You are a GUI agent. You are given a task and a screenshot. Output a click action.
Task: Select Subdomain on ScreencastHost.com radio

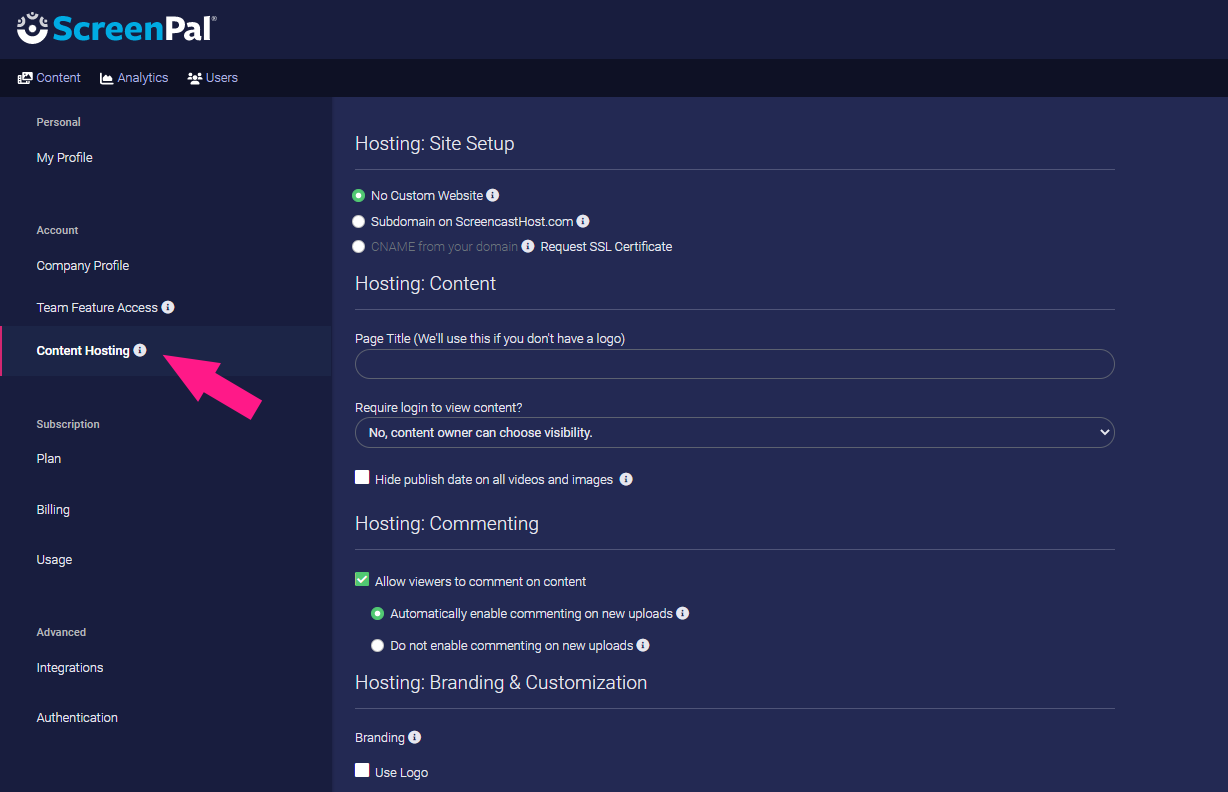point(359,221)
